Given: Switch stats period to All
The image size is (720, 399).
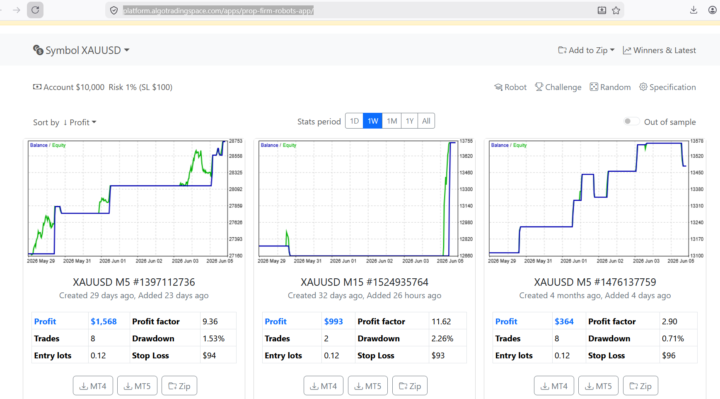Looking at the screenshot, I should [x=426, y=121].
